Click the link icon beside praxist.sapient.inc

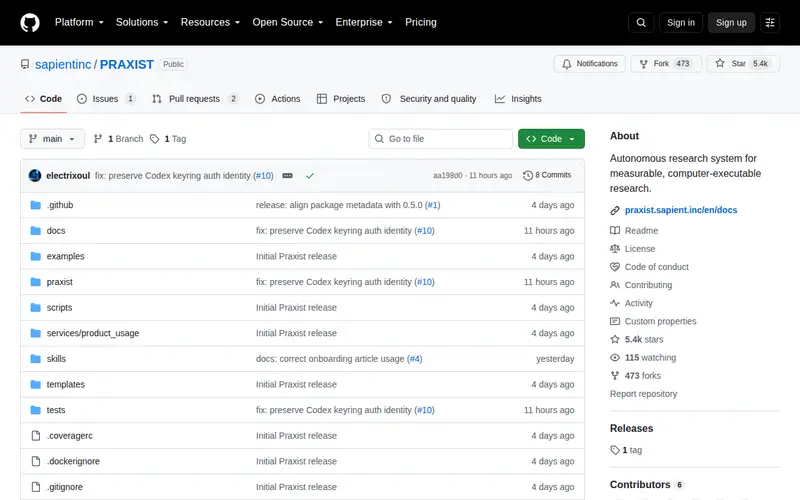615,210
